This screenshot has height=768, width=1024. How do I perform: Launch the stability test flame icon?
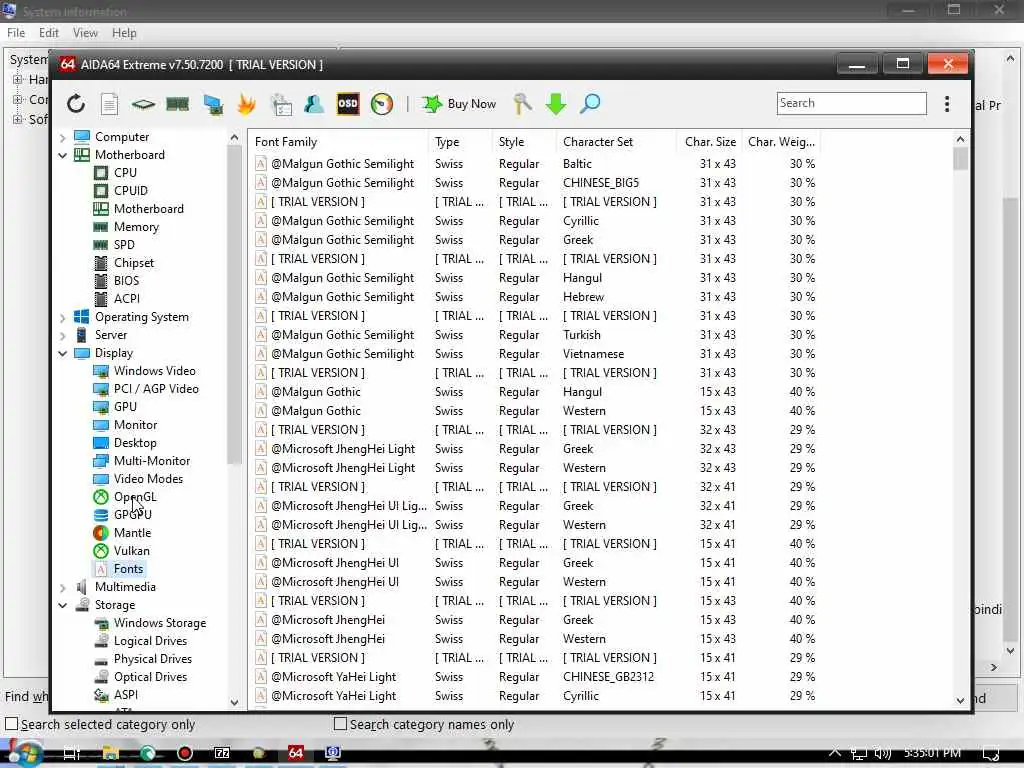246,104
